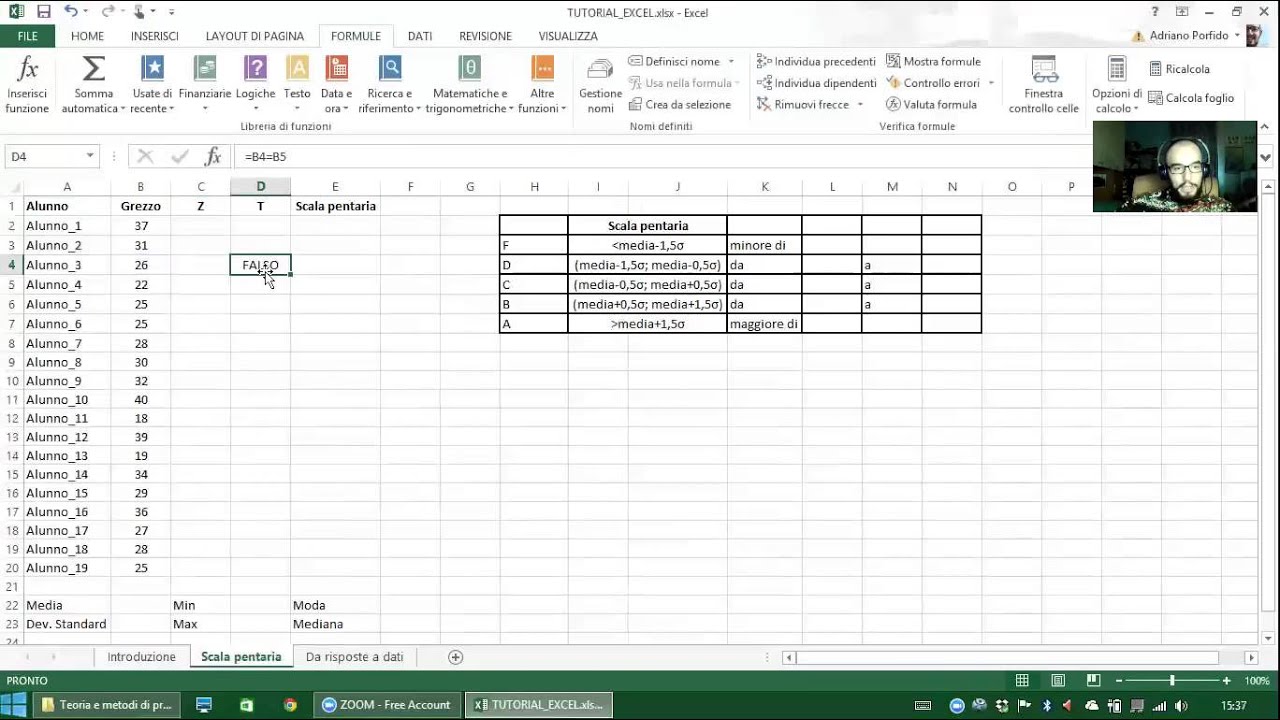Open Chrome from the taskbar

tap(290, 705)
